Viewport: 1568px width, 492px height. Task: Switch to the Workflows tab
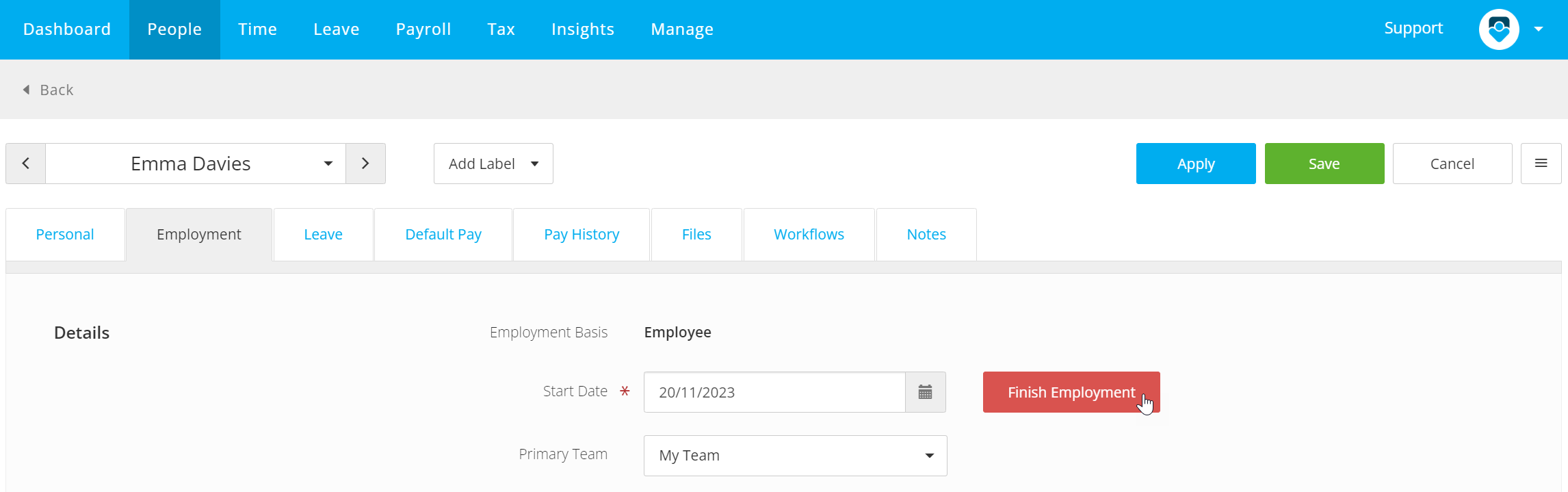click(809, 235)
